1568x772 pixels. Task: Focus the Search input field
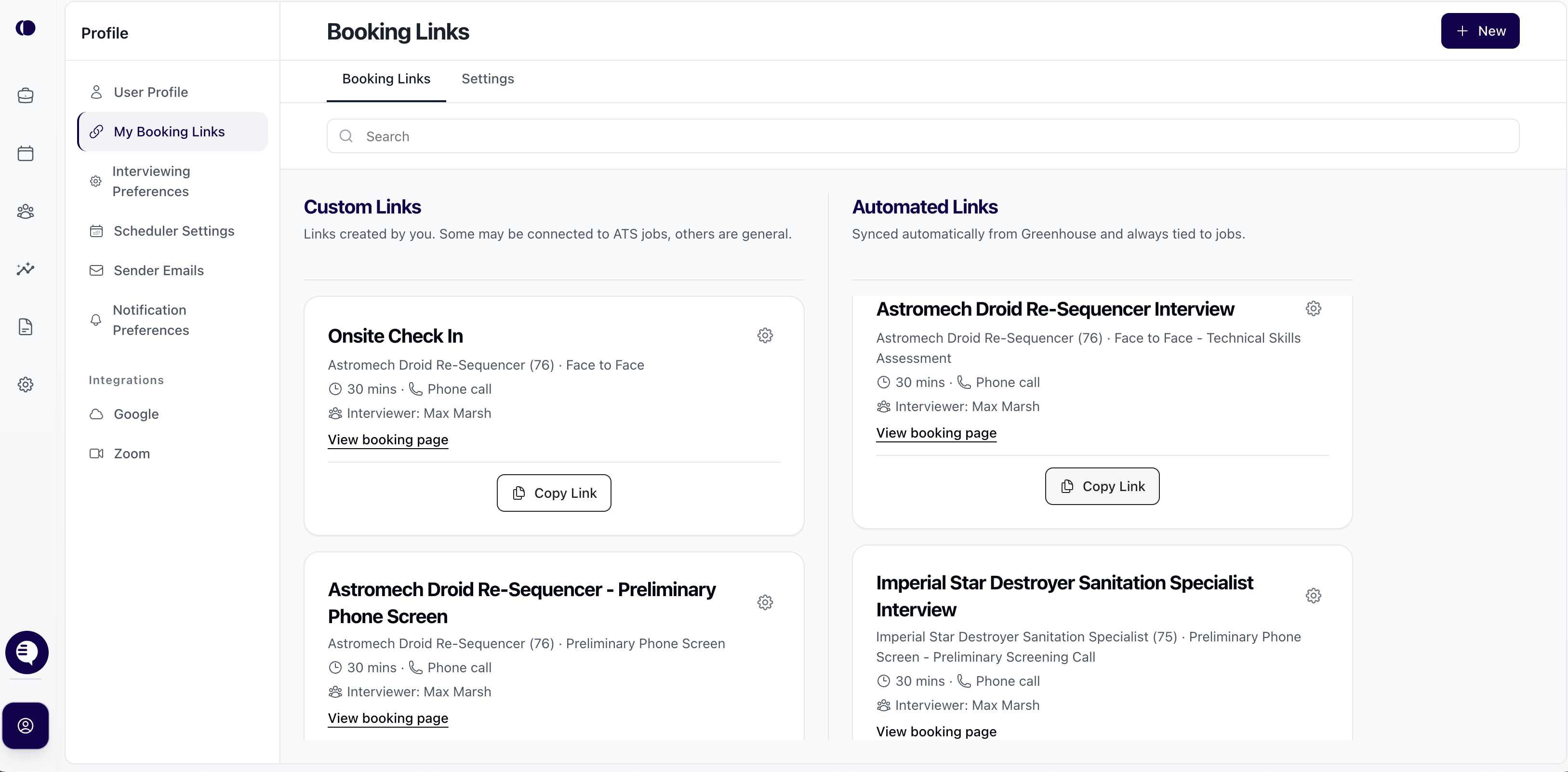(923, 136)
